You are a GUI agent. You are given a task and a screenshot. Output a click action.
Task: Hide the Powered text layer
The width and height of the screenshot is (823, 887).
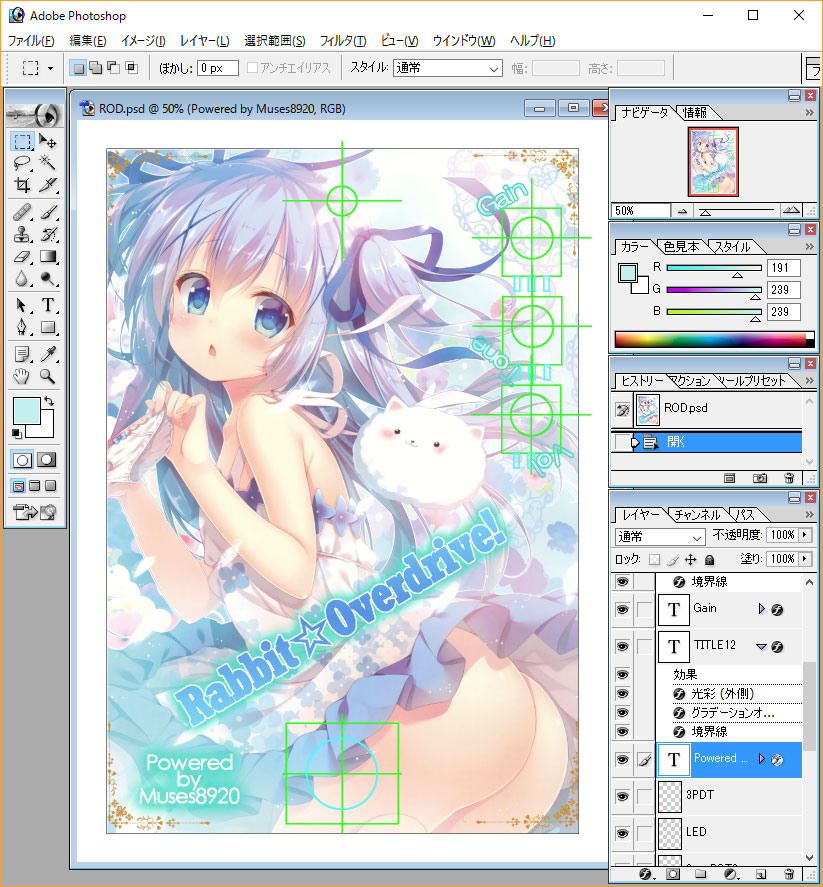click(622, 760)
